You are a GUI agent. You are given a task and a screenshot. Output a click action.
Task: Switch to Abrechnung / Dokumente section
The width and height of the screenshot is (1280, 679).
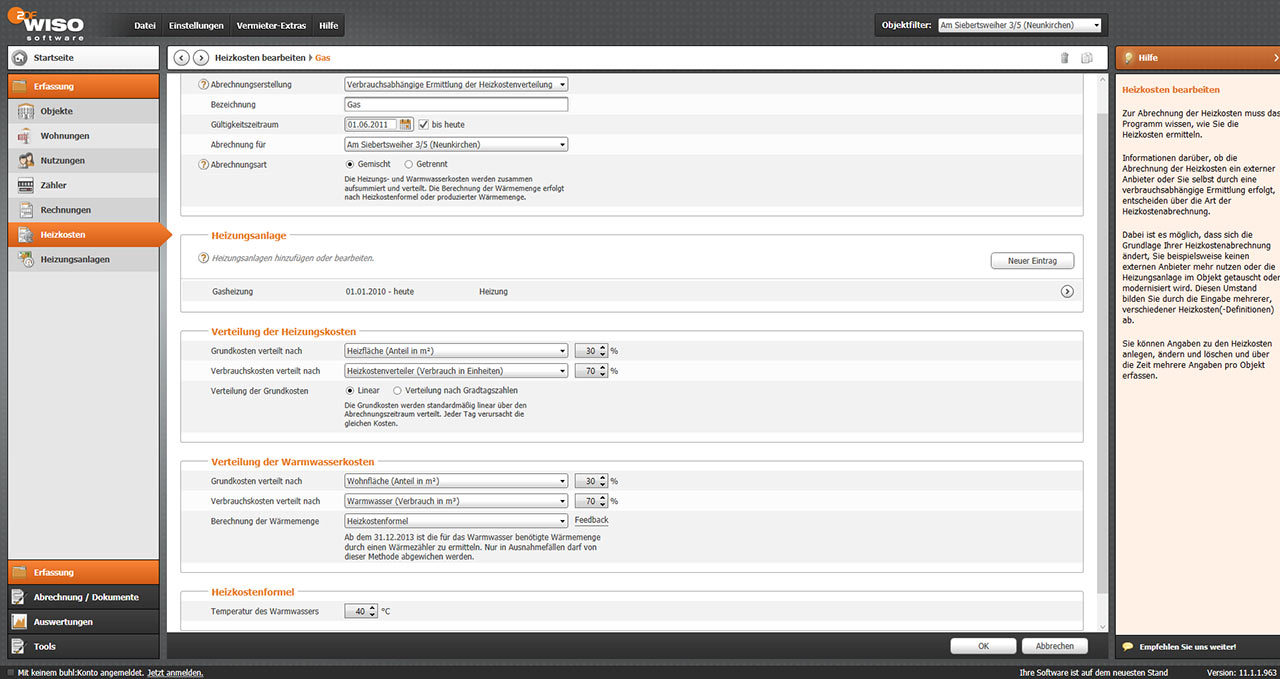[x=83, y=597]
